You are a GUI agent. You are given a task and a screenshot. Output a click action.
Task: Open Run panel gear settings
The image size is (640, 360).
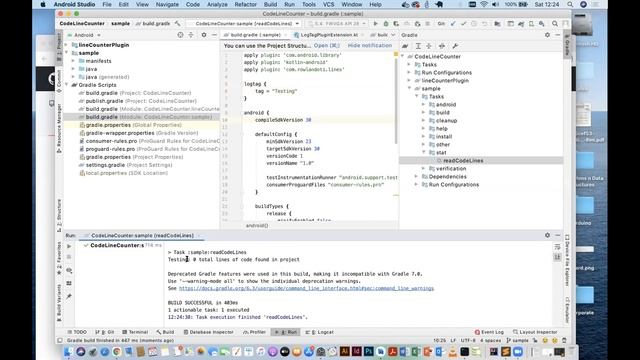tap(547, 236)
